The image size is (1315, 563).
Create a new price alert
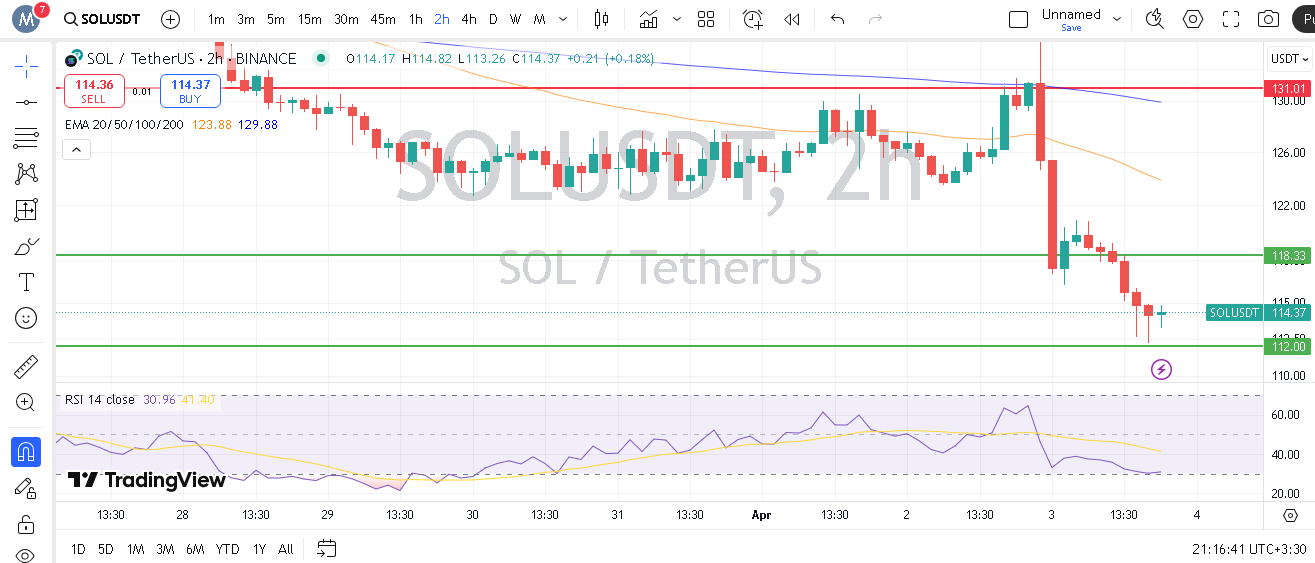[753, 19]
